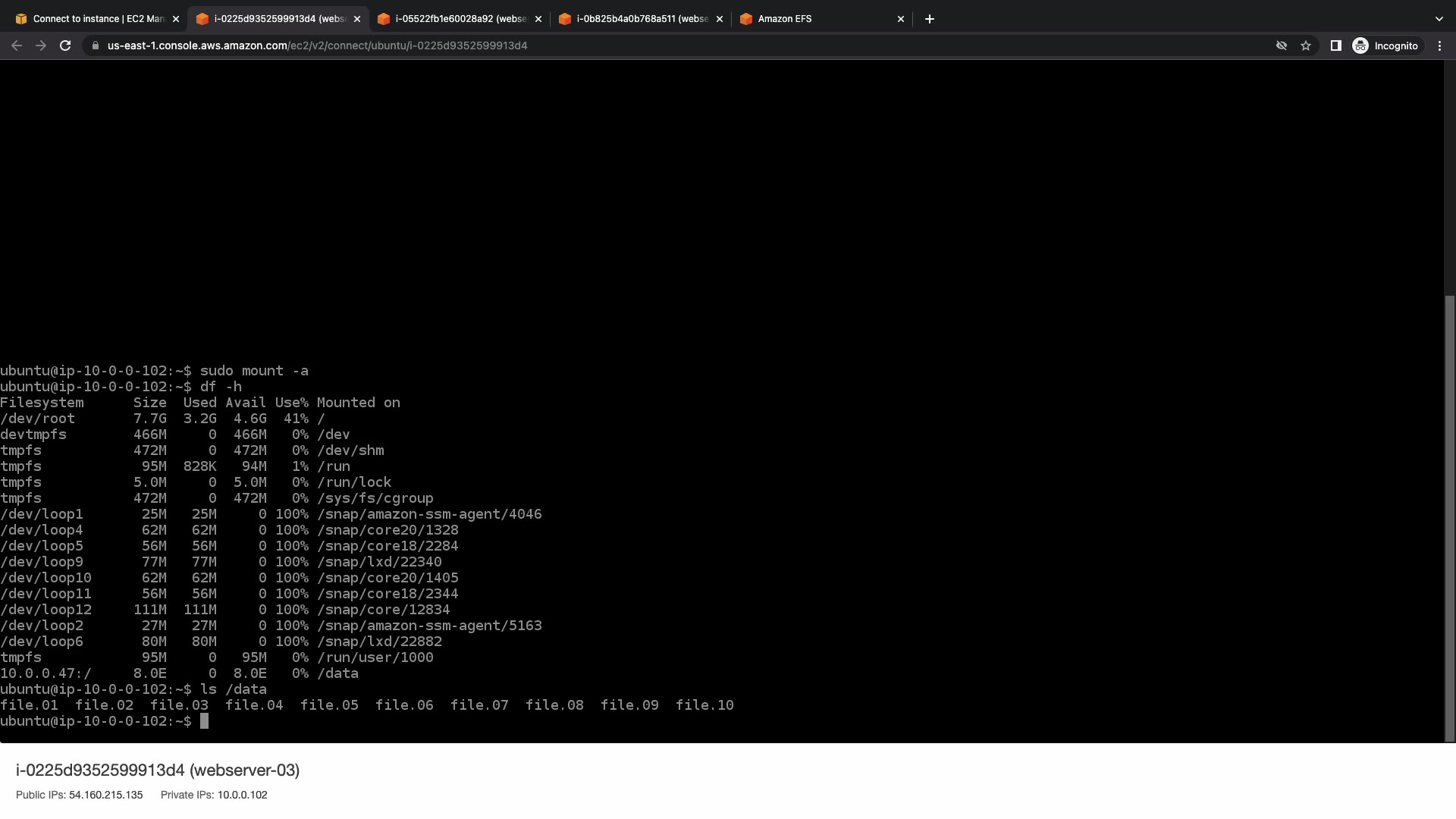
Task: Reload the current page
Action: [65, 45]
